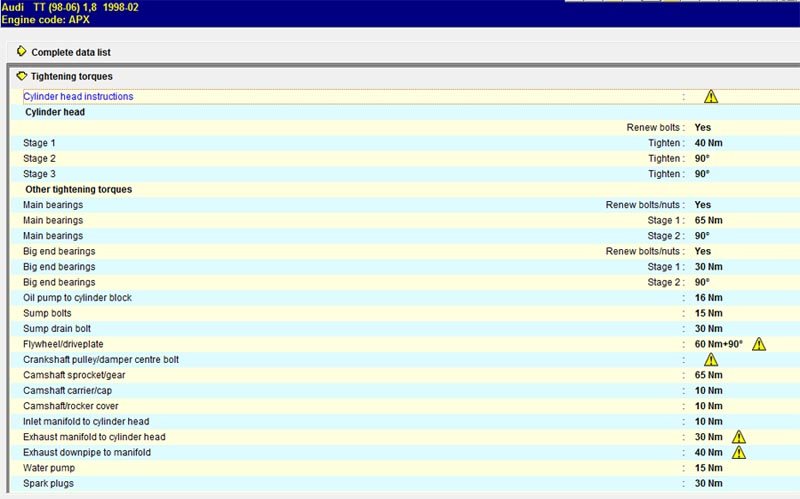Click the yellow arrow icon beside Complete data list
The width and height of the screenshot is (800, 499).
(22, 50)
